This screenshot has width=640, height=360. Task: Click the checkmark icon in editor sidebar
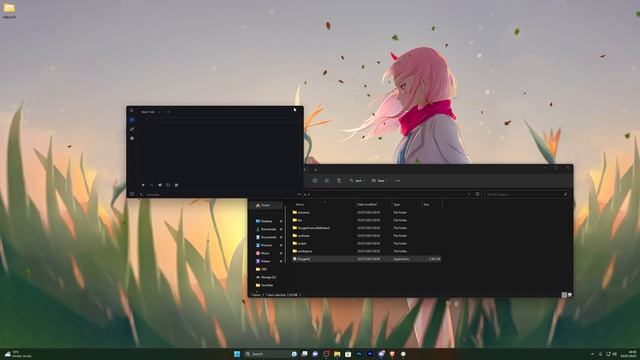coord(132,129)
